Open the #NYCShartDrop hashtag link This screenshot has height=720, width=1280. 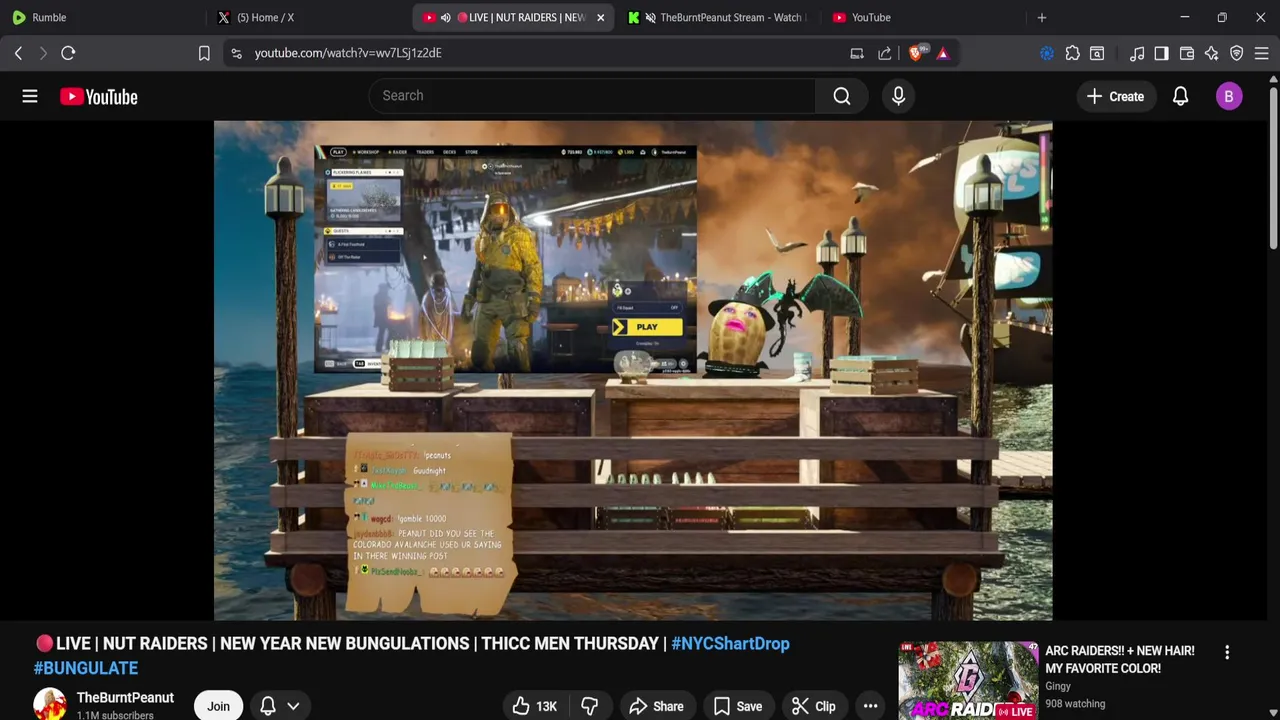[730, 643]
